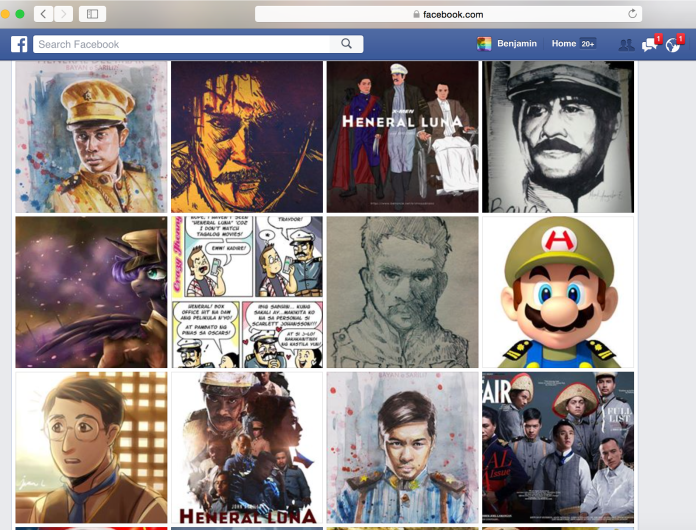Toggle Safari's sidebar button
696x530 pixels.
[x=92, y=14]
